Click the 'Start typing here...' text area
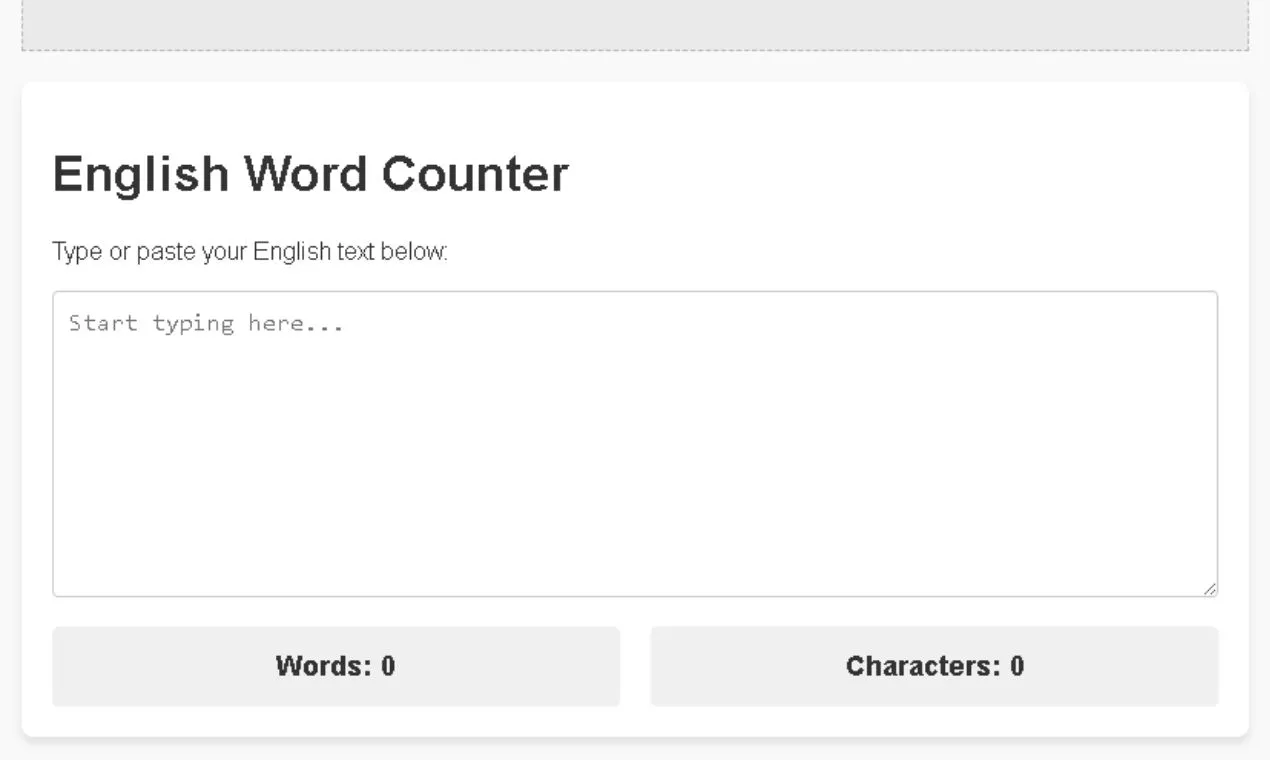 (635, 444)
